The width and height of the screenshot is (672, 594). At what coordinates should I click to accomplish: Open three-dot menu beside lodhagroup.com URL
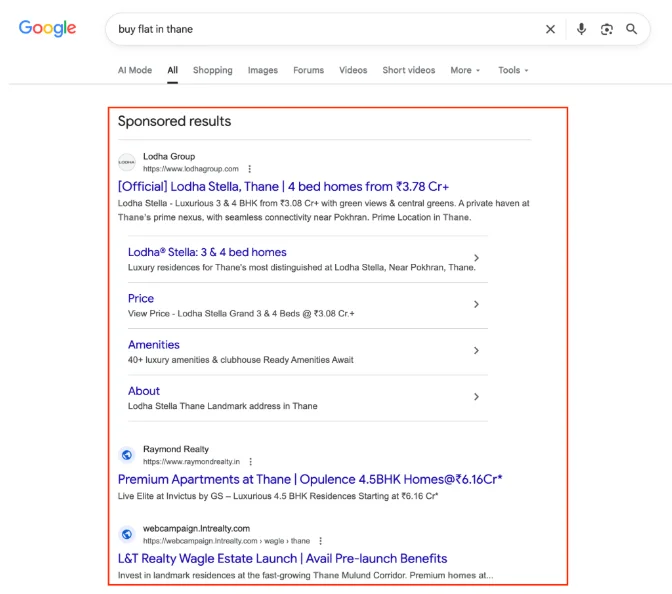click(x=249, y=169)
